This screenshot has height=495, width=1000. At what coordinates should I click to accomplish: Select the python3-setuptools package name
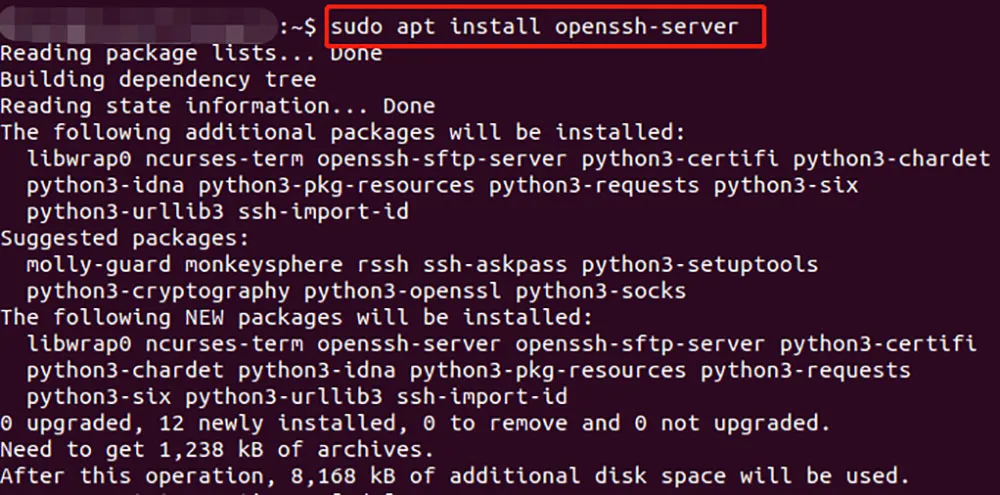tap(699, 265)
